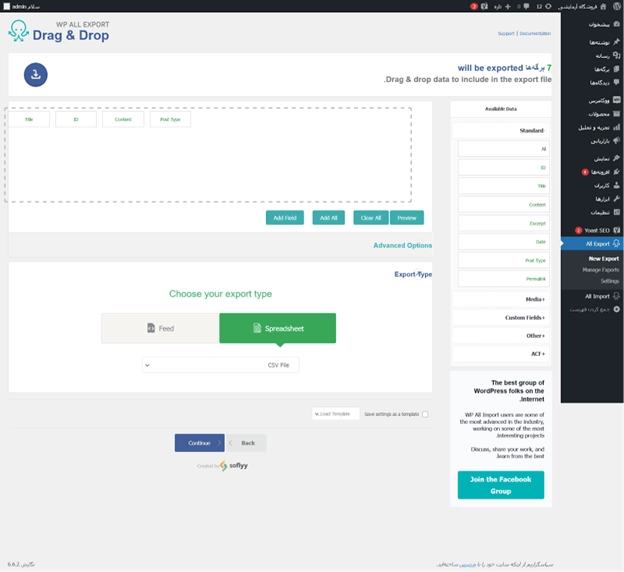Visit site via the home icon
624x572 pixels.
point(603,6)
